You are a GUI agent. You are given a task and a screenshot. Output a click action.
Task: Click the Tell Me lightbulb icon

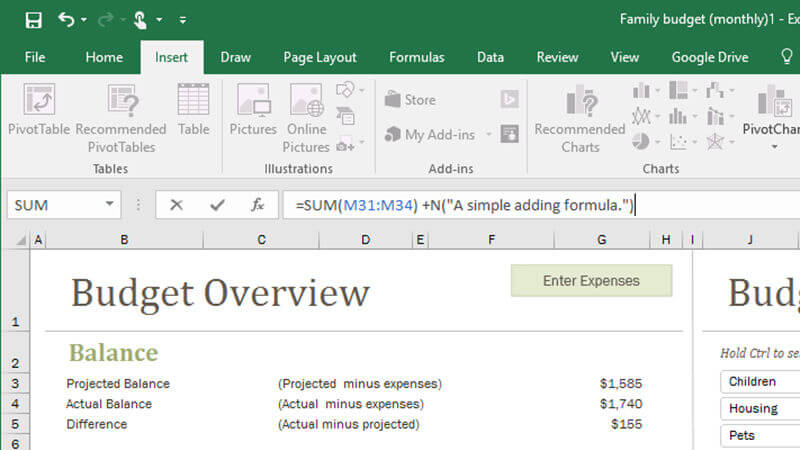[x=787, y=57]
